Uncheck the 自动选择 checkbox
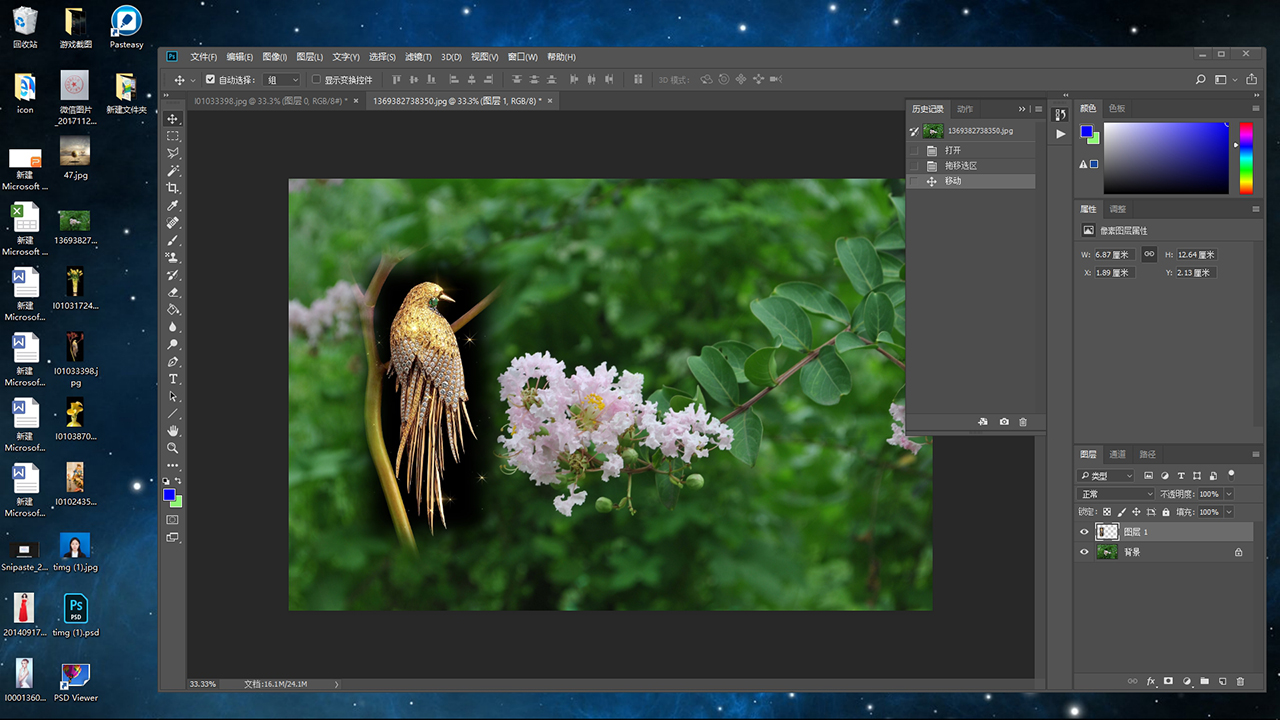The image size is (1280, 720). coord(210,80)
